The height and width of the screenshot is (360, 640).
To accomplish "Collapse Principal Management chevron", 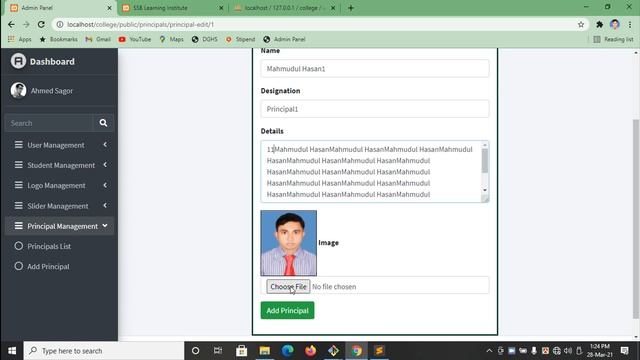I will pyautogui.click(x=105, y=225).
